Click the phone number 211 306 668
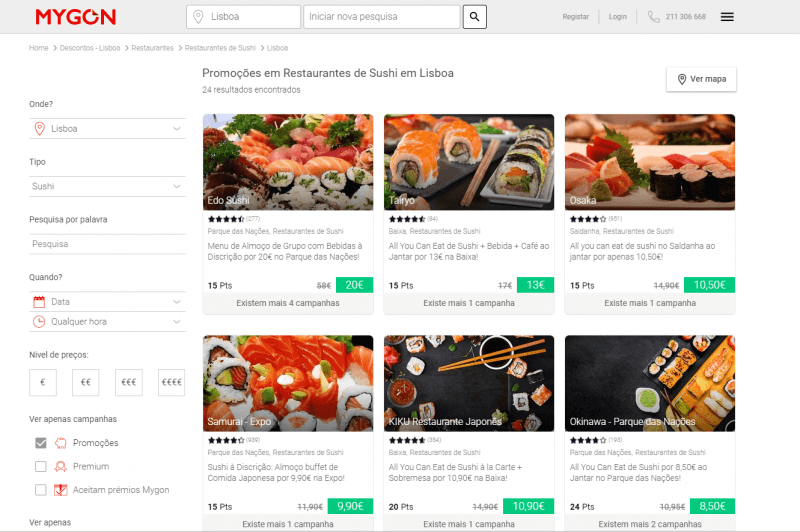Image resolution: width=800 pixels, height=532 pixels. (686, 17)
